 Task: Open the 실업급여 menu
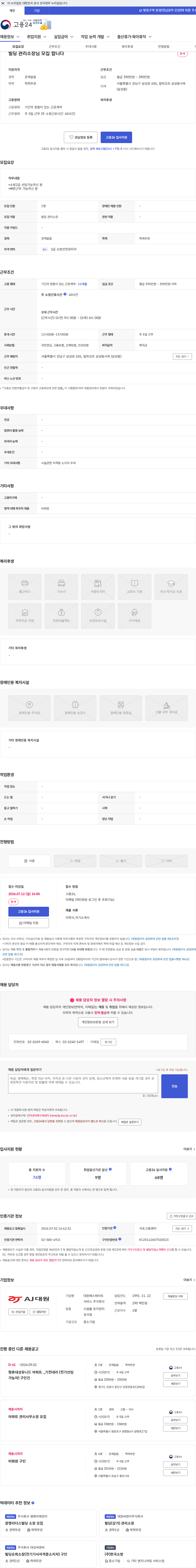[x=63, y=37]
